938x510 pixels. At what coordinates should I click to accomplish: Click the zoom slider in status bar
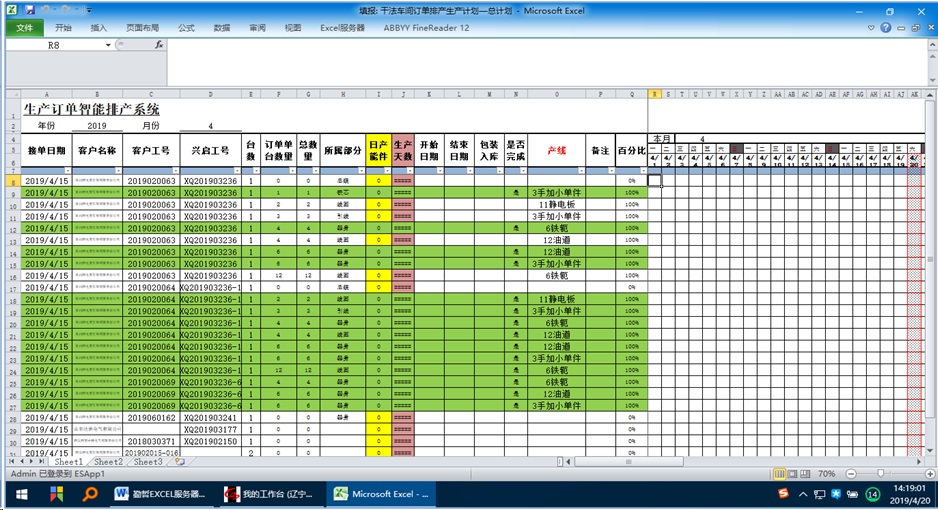tap(881, 474)
